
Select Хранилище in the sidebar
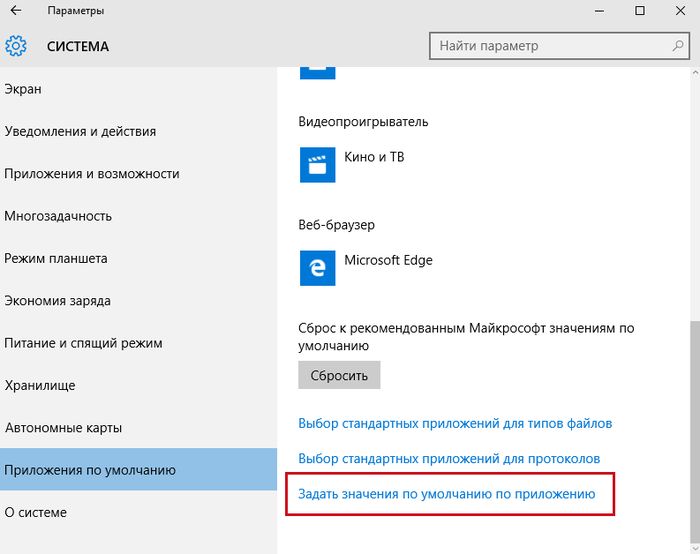coord(40,385)
